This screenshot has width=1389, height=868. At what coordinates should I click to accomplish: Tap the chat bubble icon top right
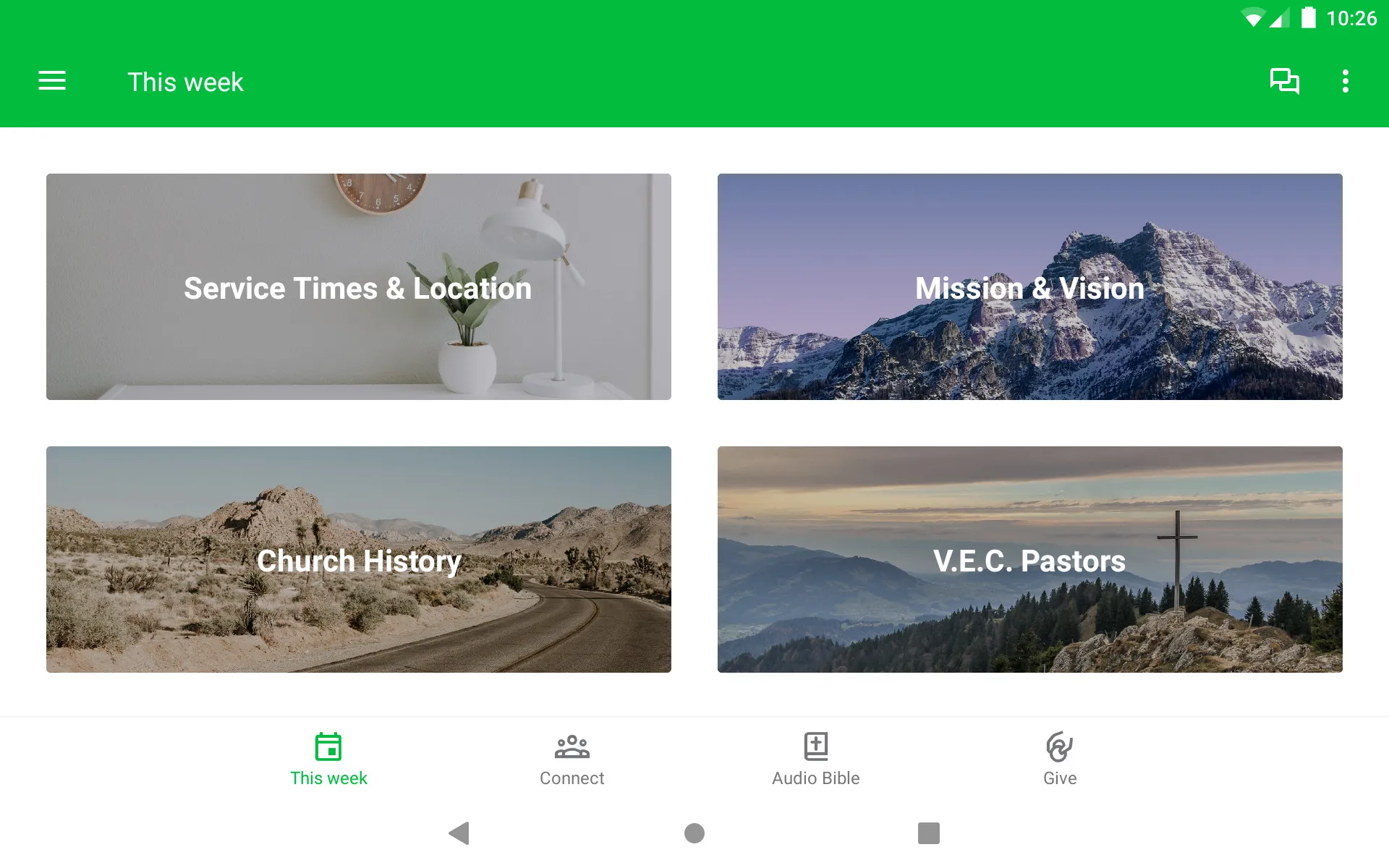pyautogui.click(x=1284, y=82)
